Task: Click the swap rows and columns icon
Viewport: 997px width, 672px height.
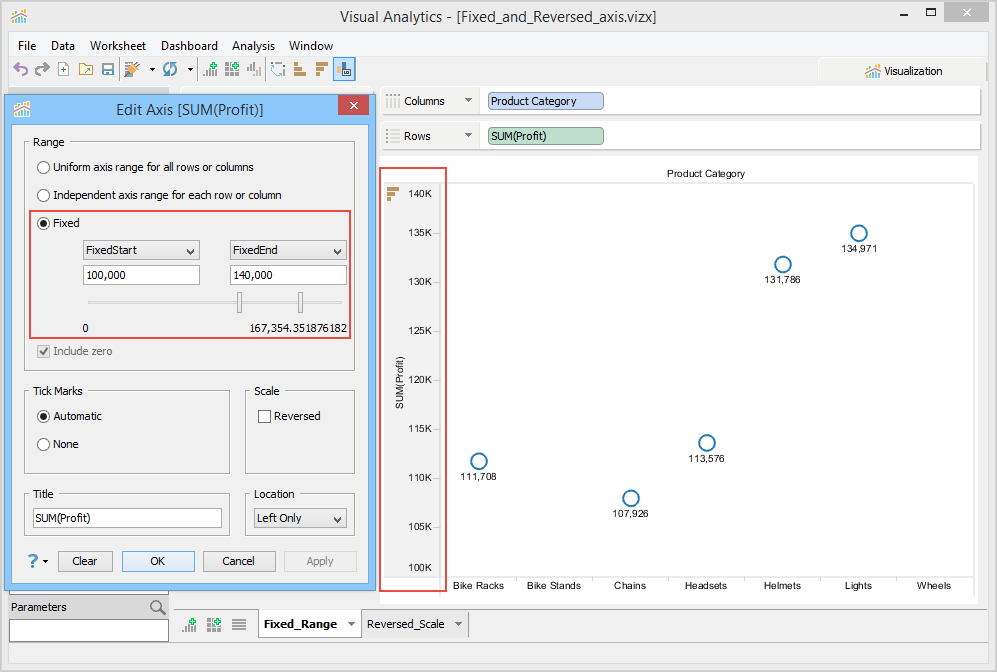Action: [x=277, y=69]
